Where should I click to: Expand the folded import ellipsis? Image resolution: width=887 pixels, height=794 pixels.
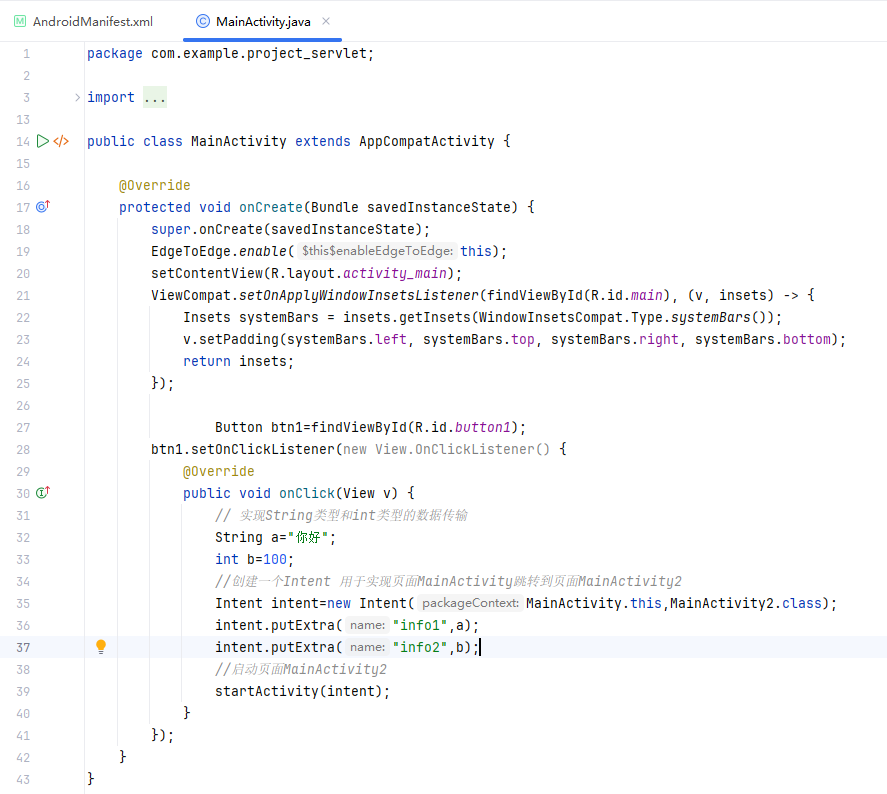click(154, 97)
